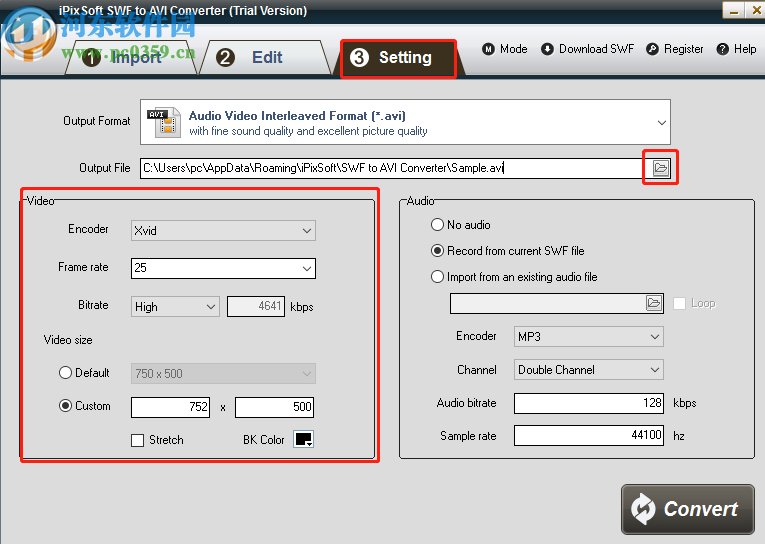Open the output file browse folder icon
Viewport: 765px width, 544px height.
661,168
